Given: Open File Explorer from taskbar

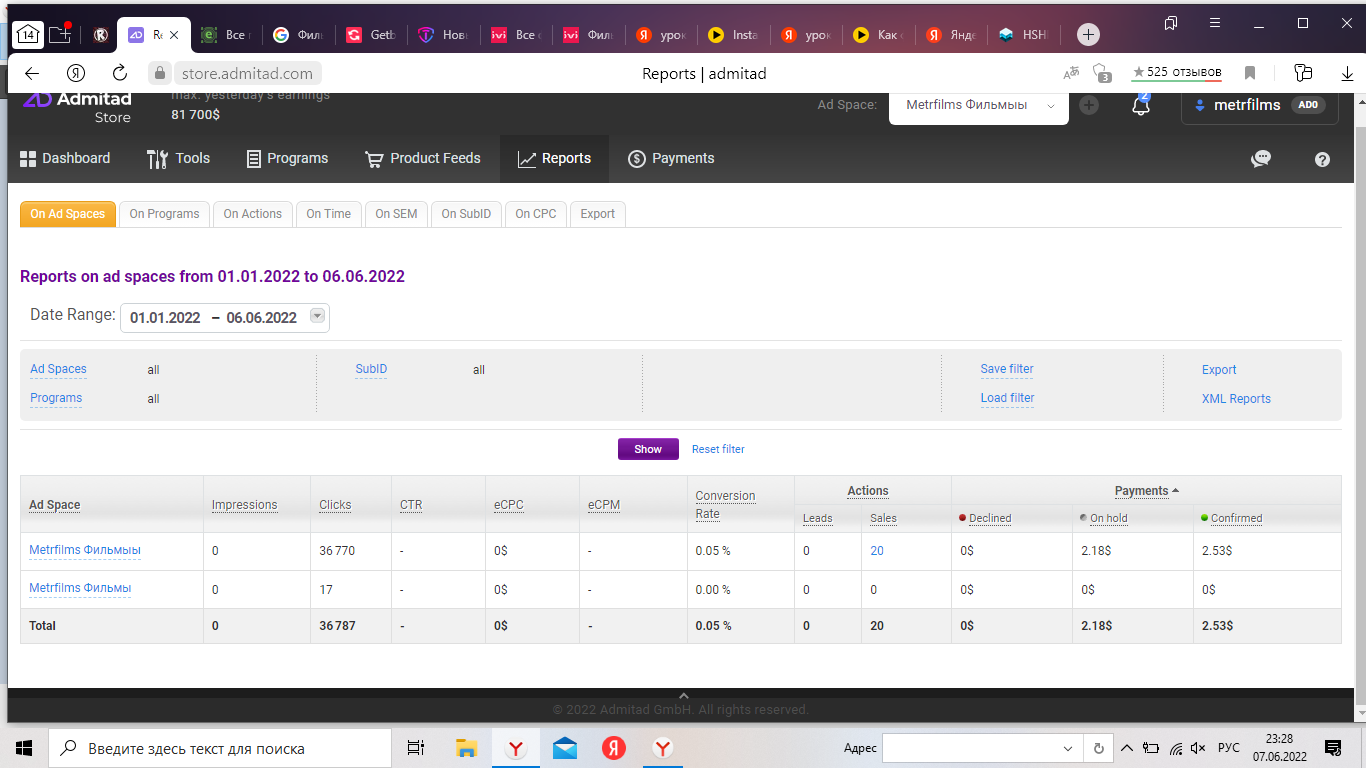Looking at the screenshot, I should [466, 748].
